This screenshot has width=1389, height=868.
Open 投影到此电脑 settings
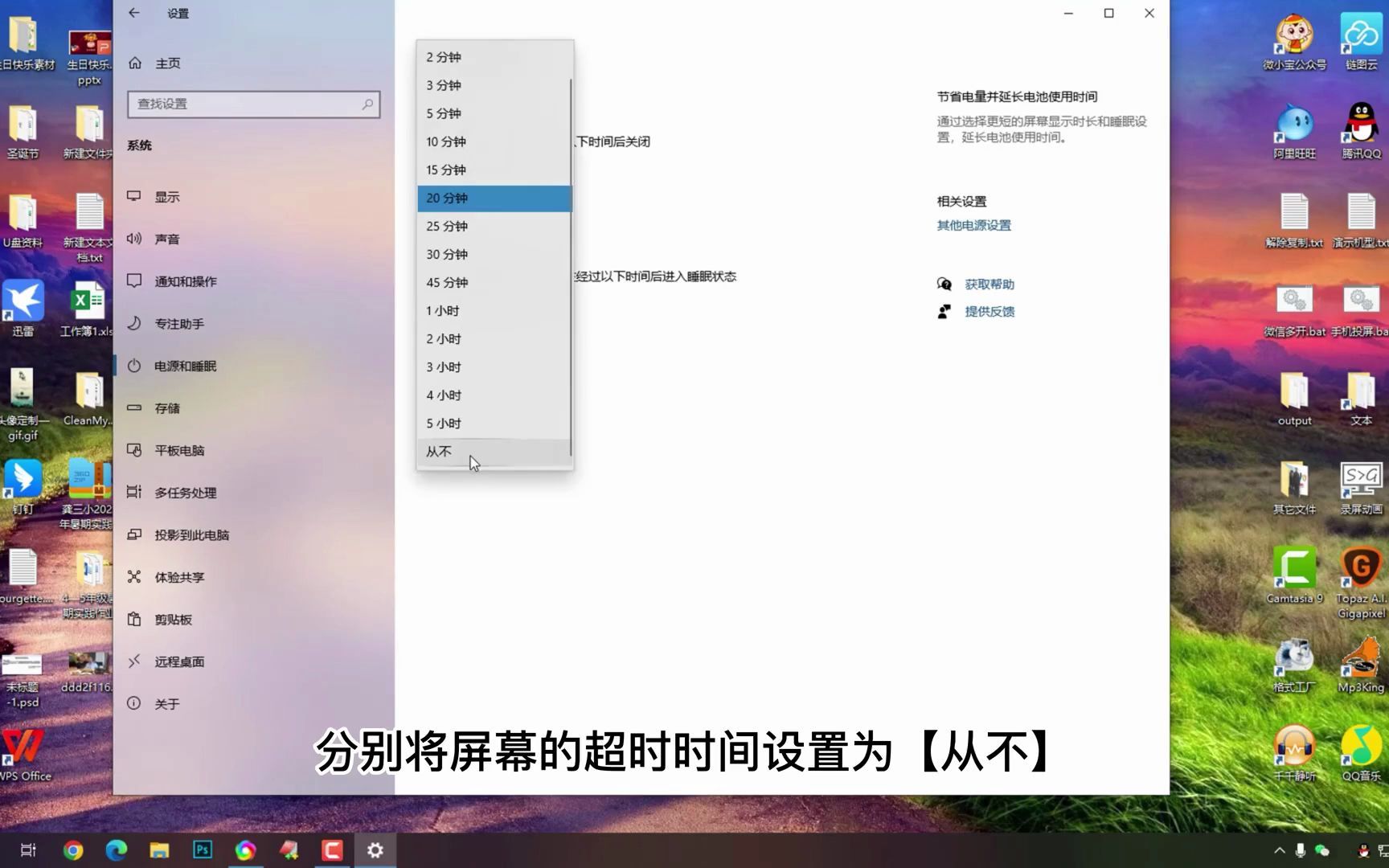253,534
